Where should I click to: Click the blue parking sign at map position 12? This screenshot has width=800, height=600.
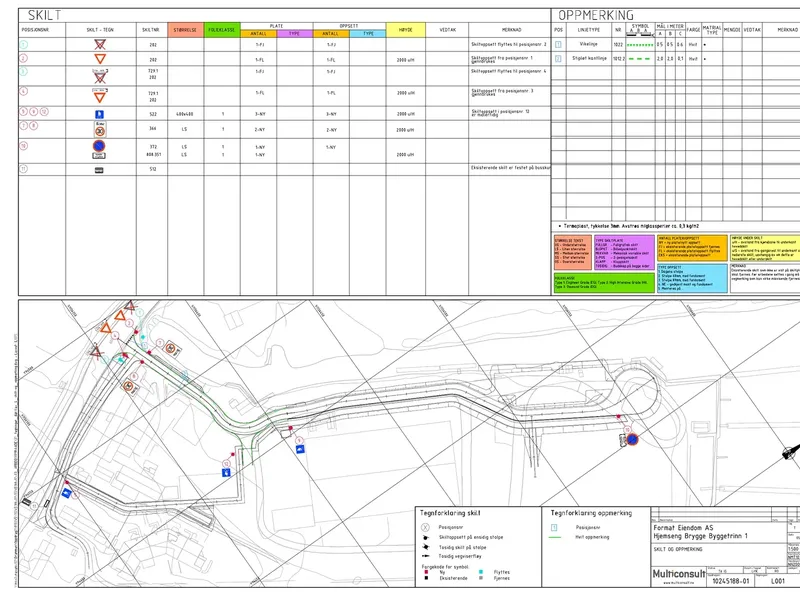[226, 472]
